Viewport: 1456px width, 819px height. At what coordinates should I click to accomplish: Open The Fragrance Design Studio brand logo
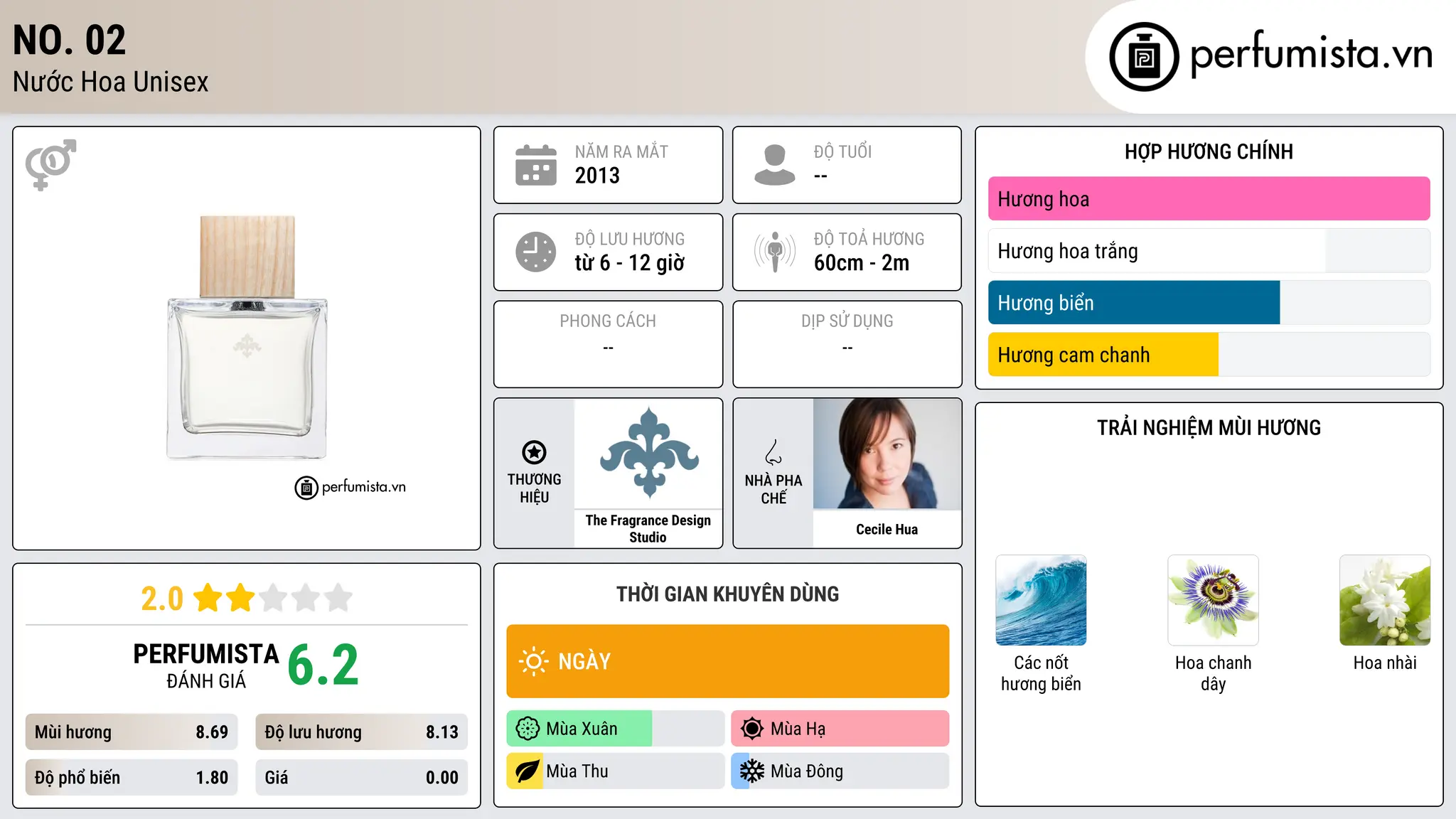[x=648, y=453]
